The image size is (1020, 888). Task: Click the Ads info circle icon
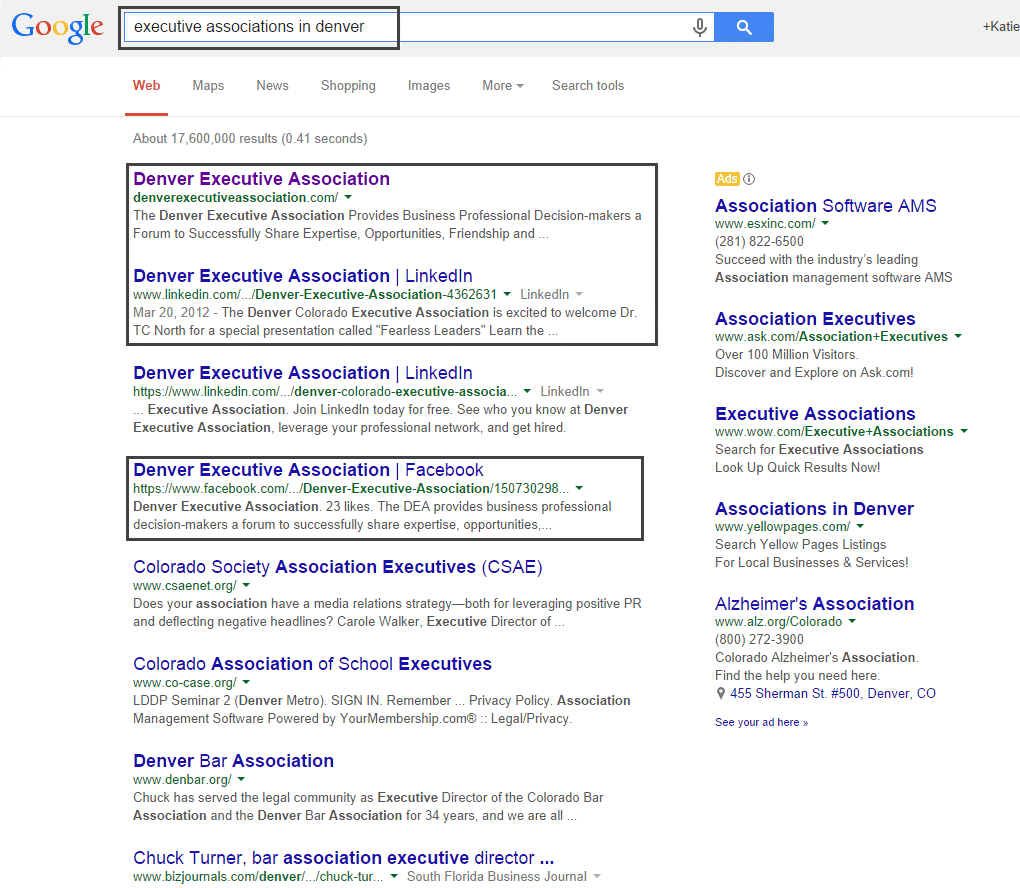[749, 179]
